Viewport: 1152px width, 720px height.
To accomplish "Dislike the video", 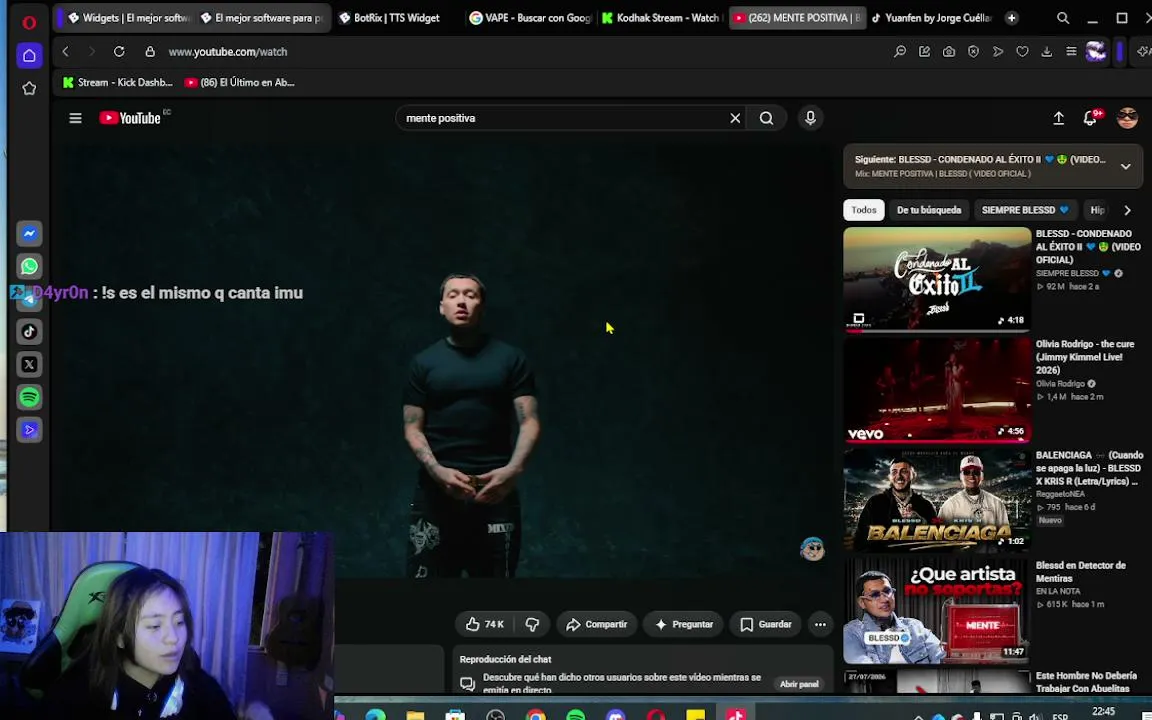I will coord(532,624).
